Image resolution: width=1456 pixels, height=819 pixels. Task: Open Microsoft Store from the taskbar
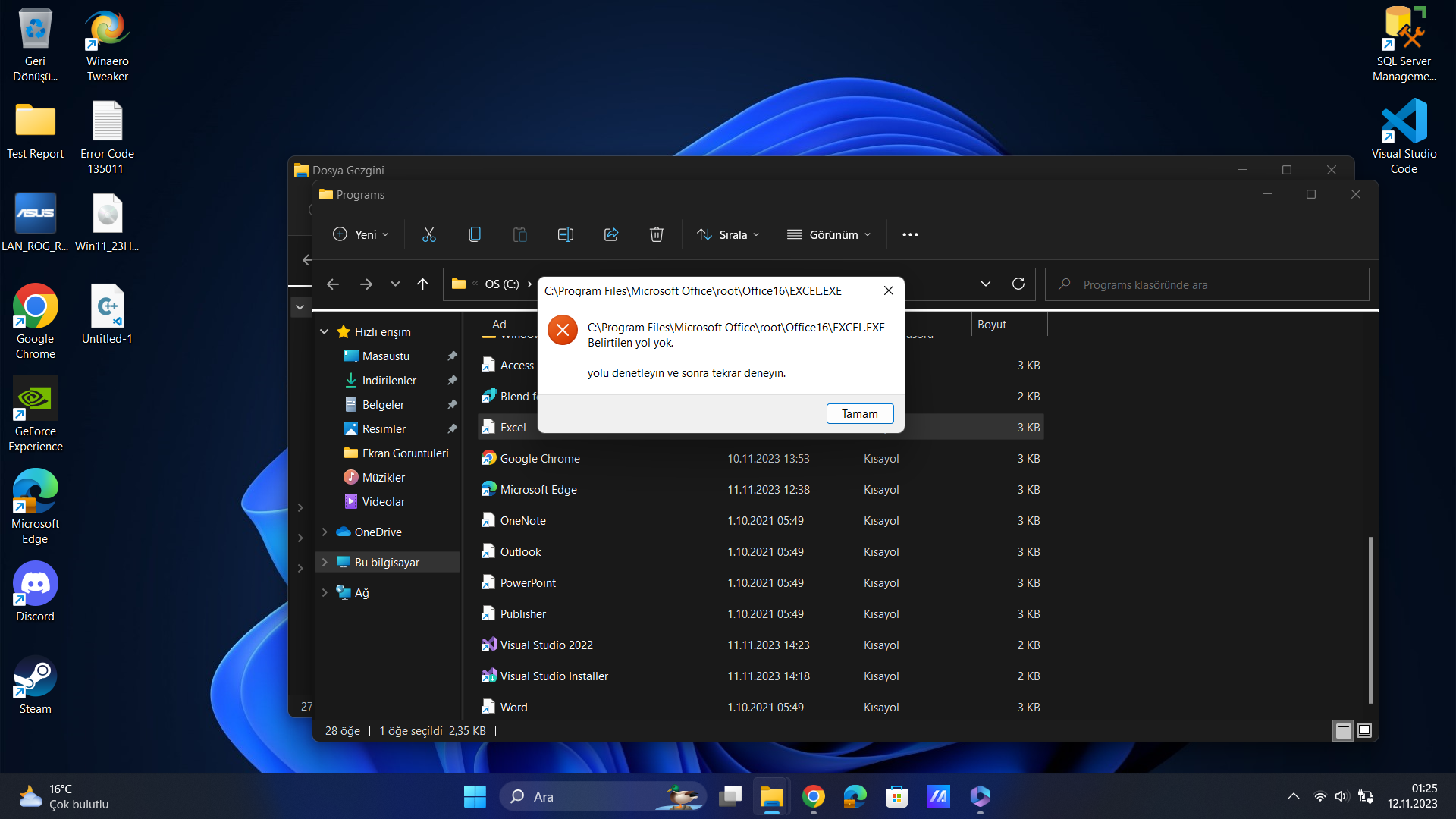[x=896, y=796]
